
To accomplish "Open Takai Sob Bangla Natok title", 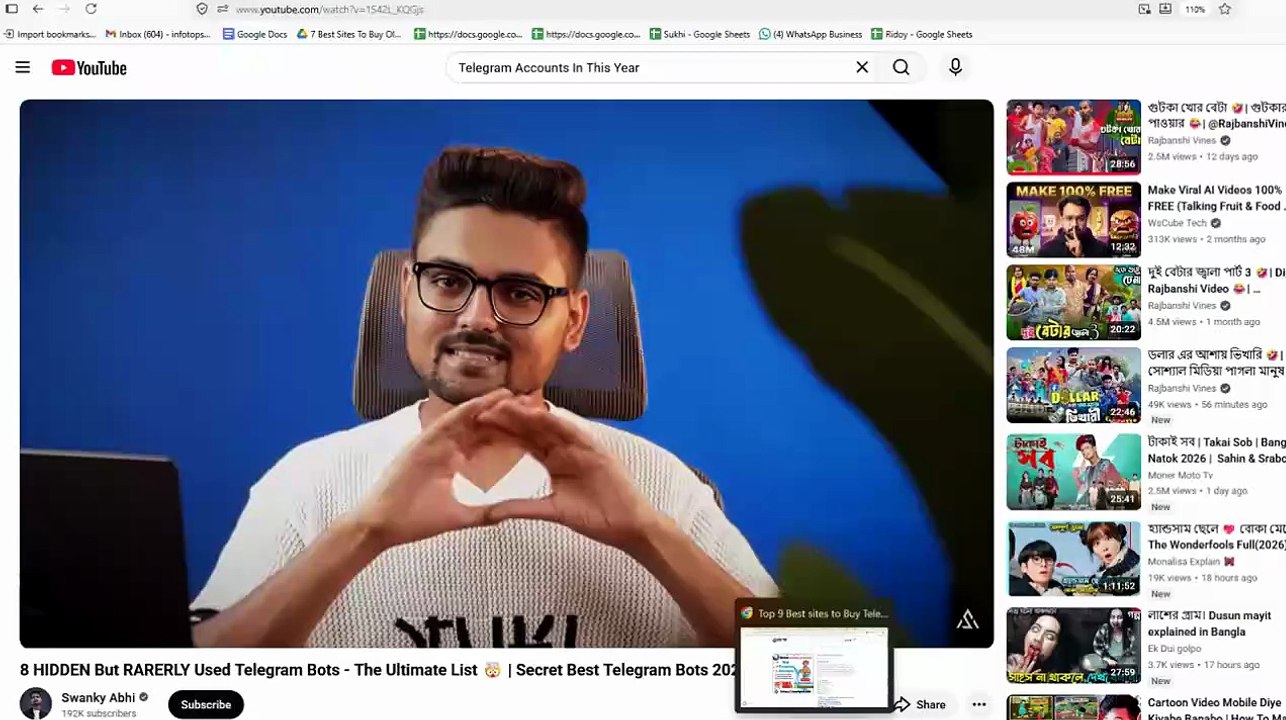I will tap(1216, 450).
